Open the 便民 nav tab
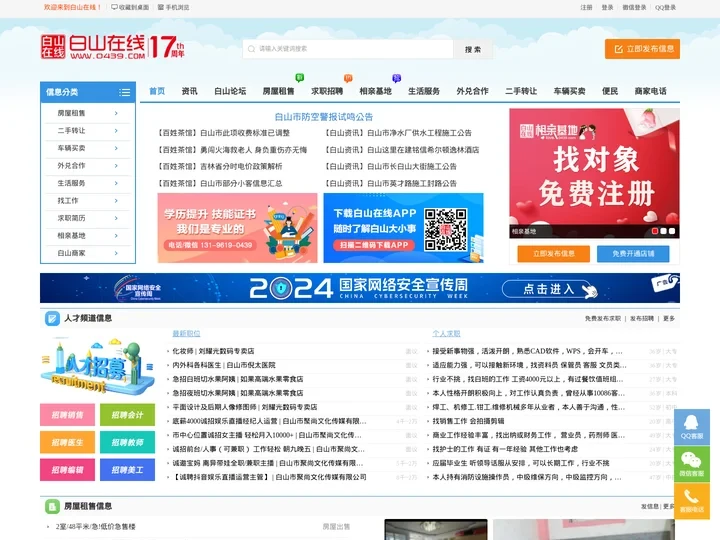Screen dimensions: 720x540 point(610,91)
